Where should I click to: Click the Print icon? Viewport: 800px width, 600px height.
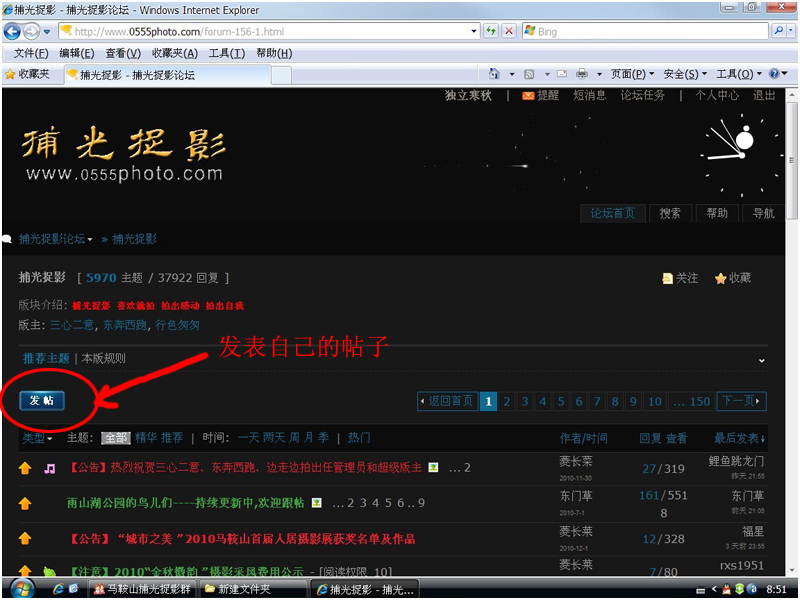(582, 74)
